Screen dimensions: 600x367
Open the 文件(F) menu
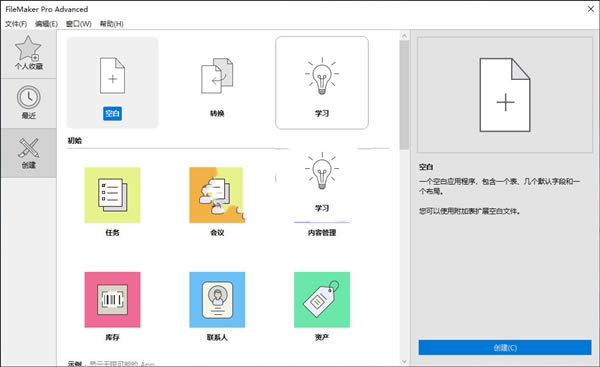16,24
